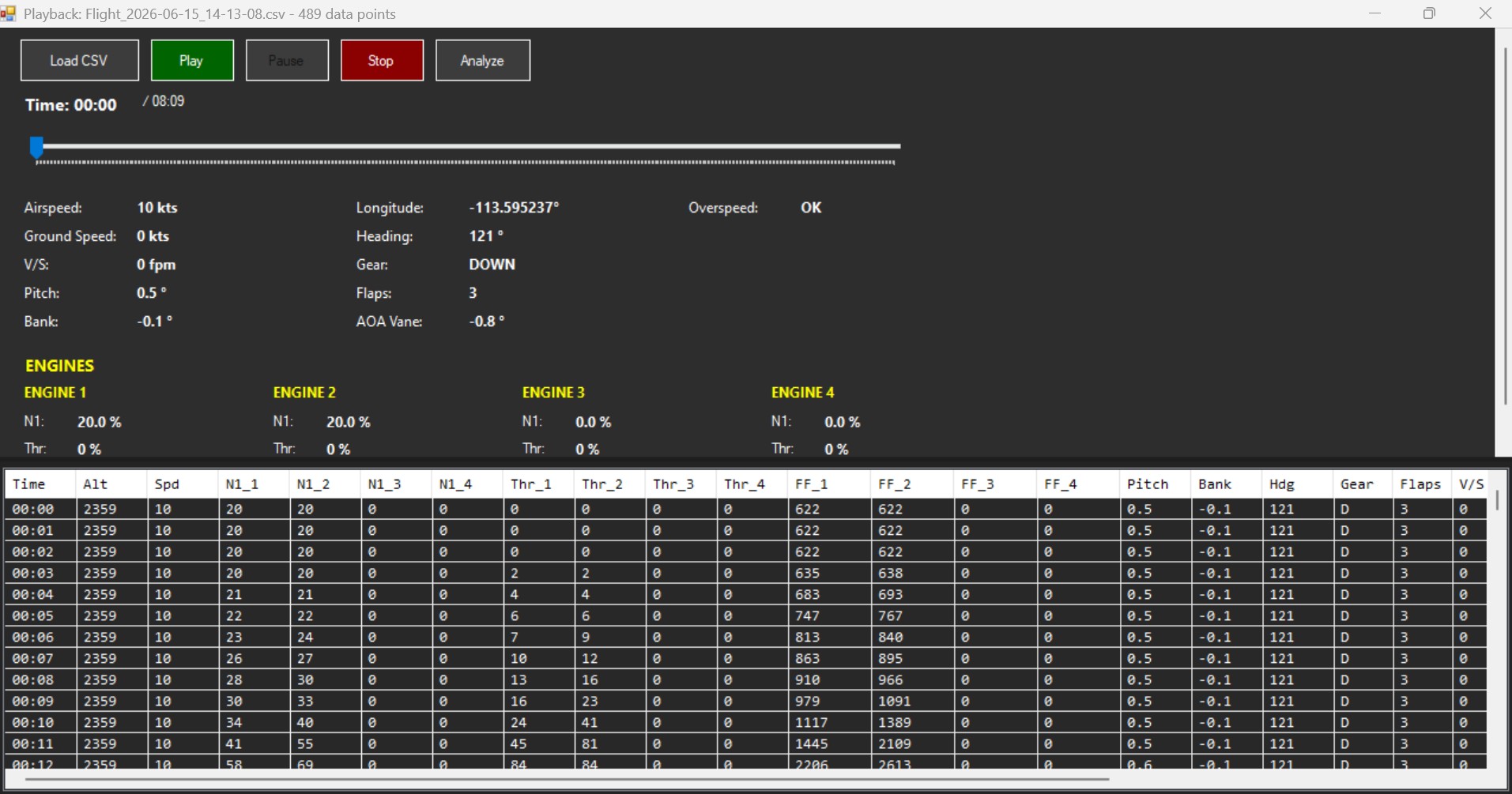Click FF_1 value 635 in row 00:03
Image resolution: width=1512 pixels, height=794 pixels.
829,574
